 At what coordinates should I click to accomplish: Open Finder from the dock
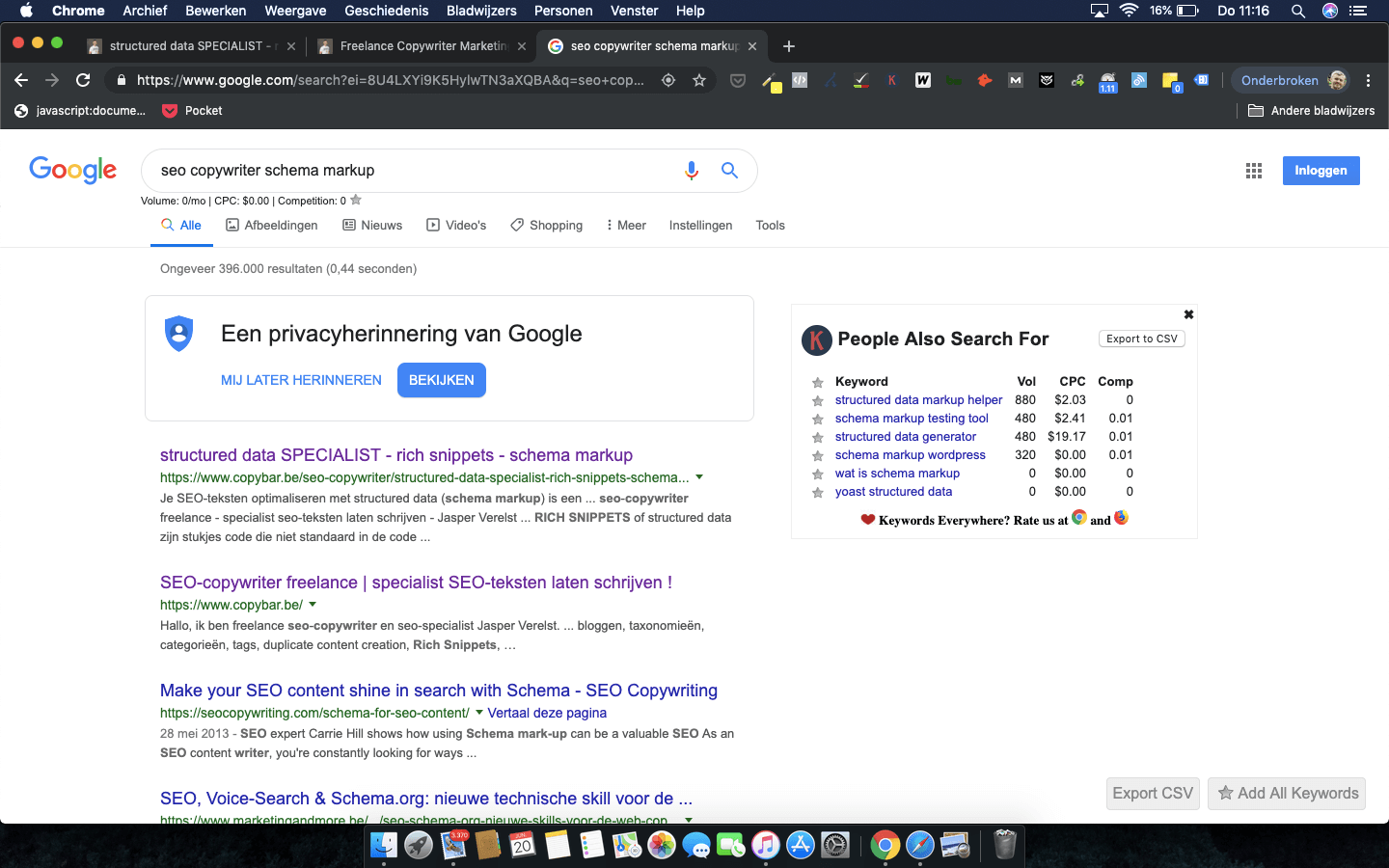tap(384, 846)
